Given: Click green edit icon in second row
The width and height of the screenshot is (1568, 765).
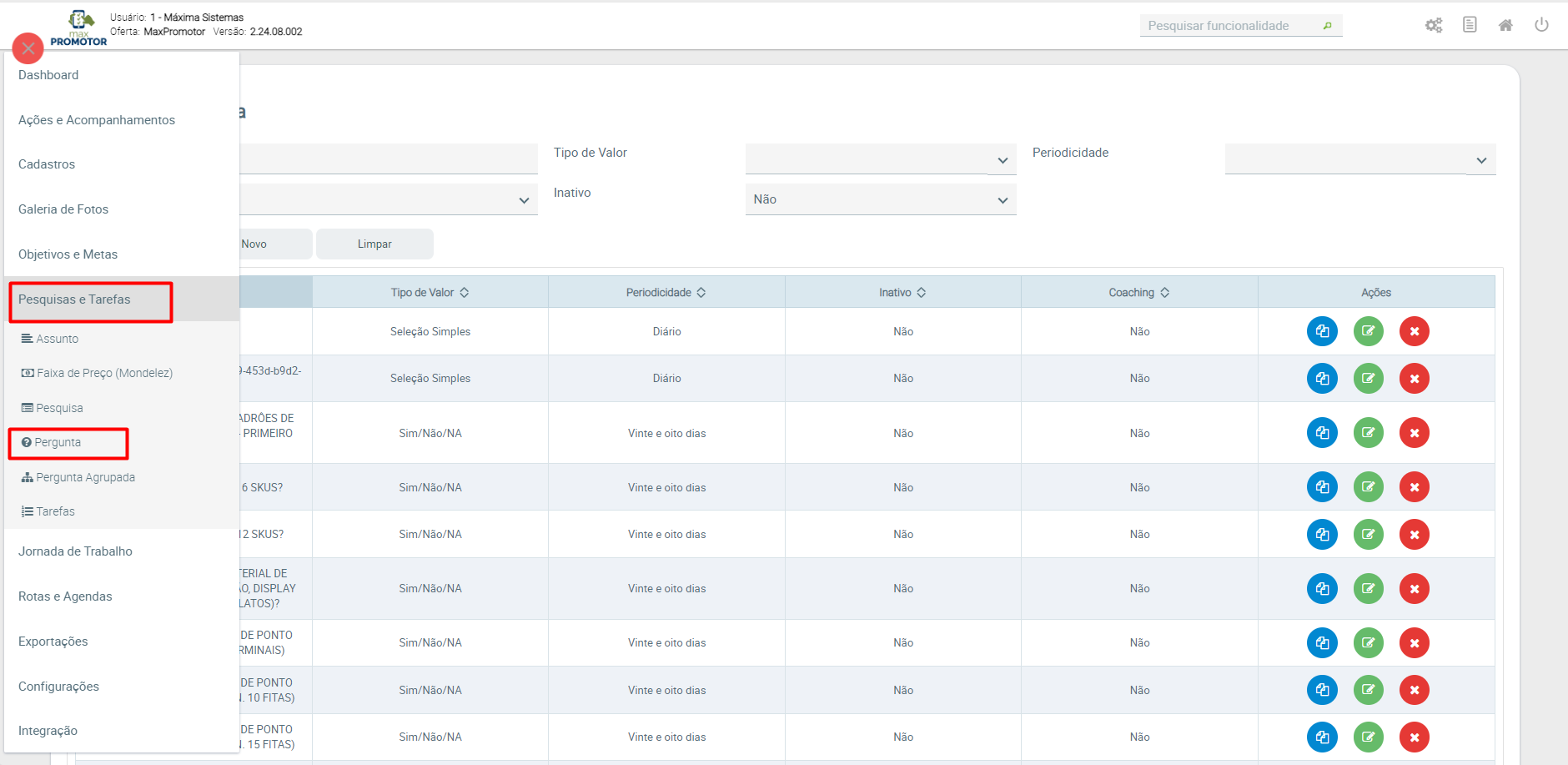Looking at the screenshot, I should click(x=1368, y=379).
